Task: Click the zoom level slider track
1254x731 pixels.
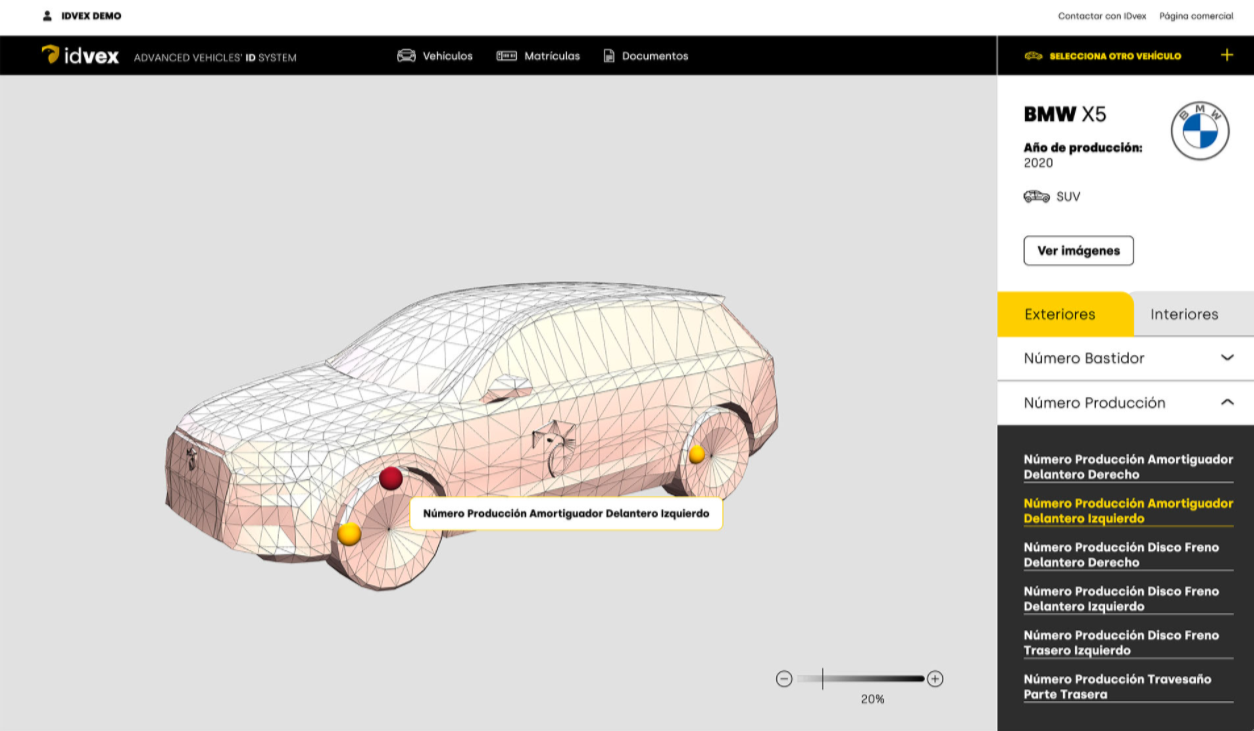Action: [x=860, y=679]
